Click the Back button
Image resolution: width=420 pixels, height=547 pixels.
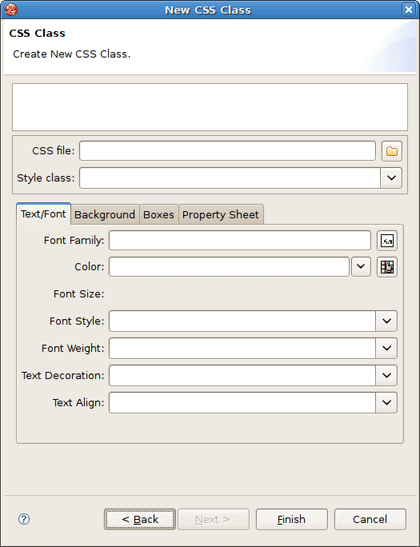click(140, 519)
